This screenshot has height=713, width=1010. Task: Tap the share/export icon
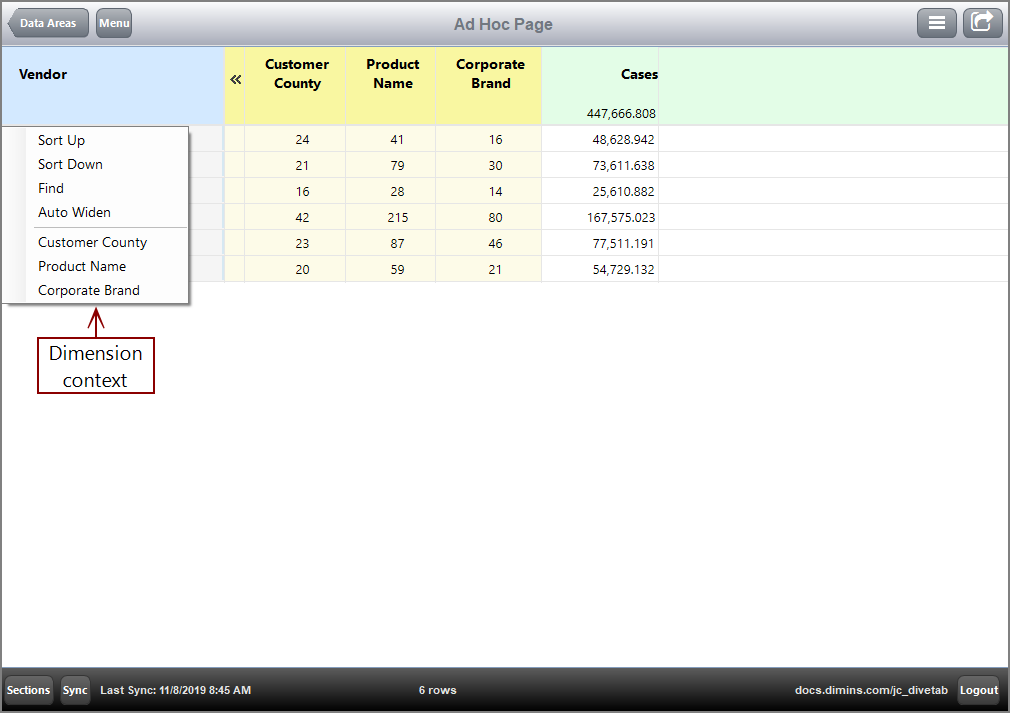[982, 22]
